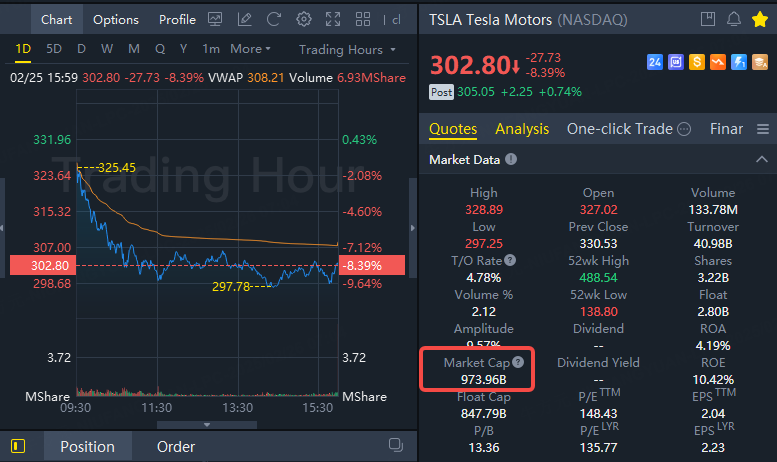Viewport: 777px width, 462px height.
Task: Open the Trading Hours dropdown
Action: pyautogui.click(x=347, y=50)
